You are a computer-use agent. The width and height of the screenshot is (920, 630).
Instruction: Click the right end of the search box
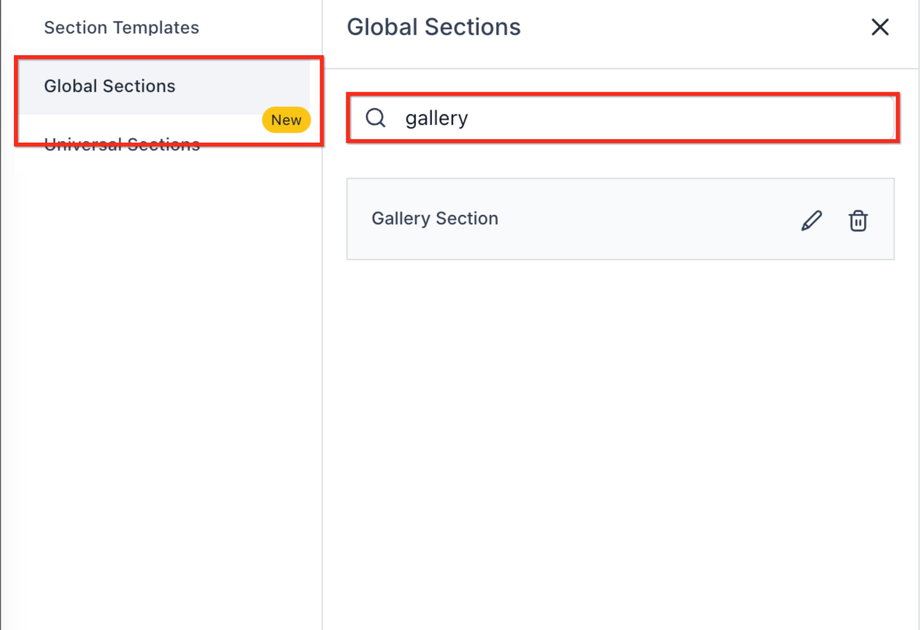pyautogui.click(x=870, y=118)
